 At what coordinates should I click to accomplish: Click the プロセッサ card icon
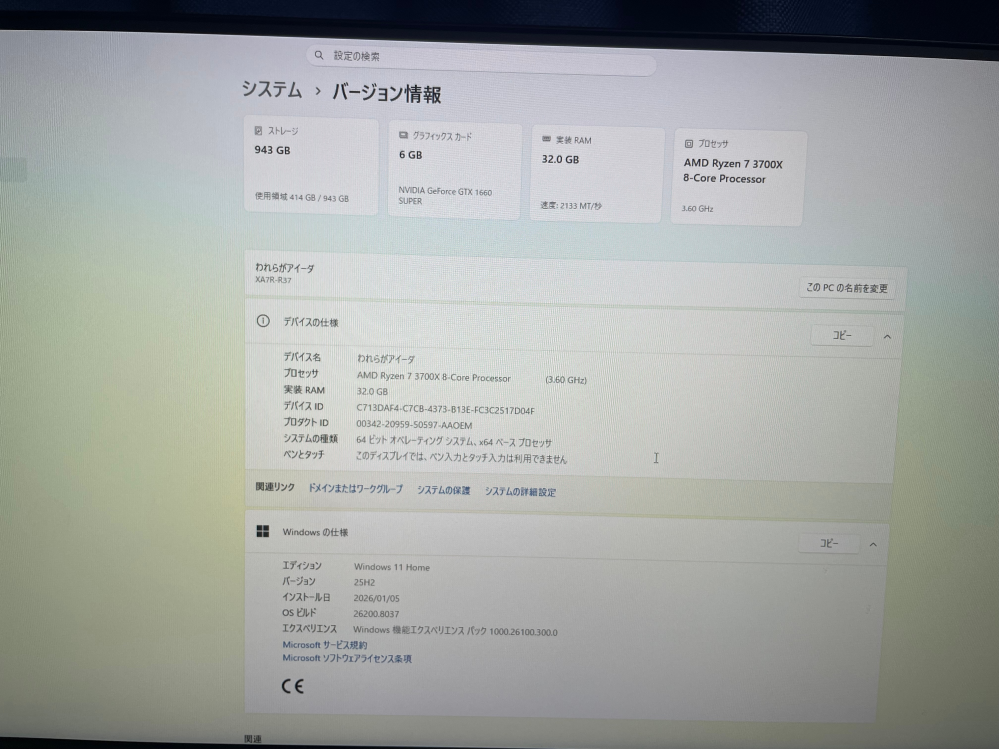coord(689,143)
